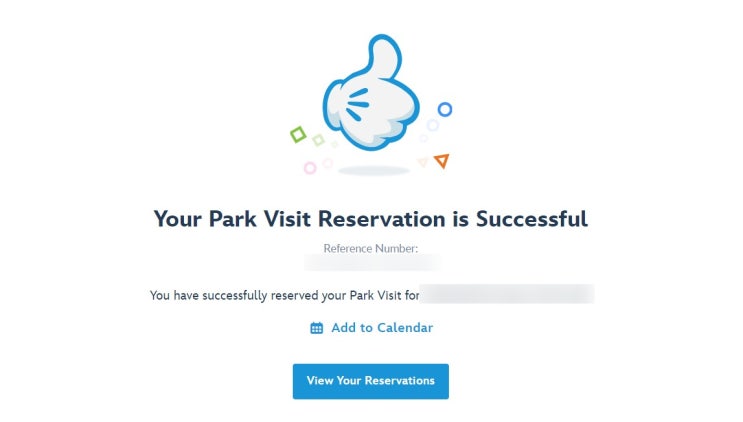Click the leftmost pink ring confetti shape
This screenshot has height=422, width=743.
coord(310,167)
